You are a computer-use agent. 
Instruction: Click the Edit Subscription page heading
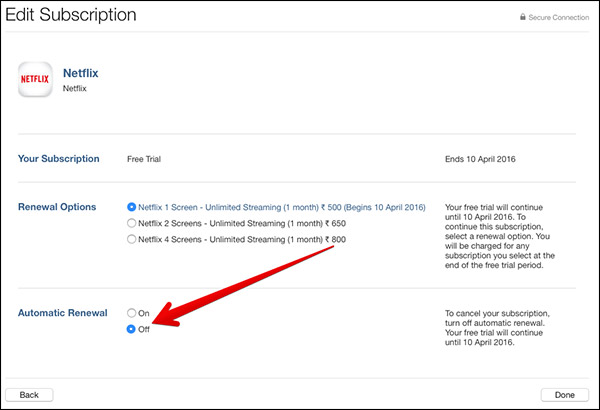coord(70,16)
